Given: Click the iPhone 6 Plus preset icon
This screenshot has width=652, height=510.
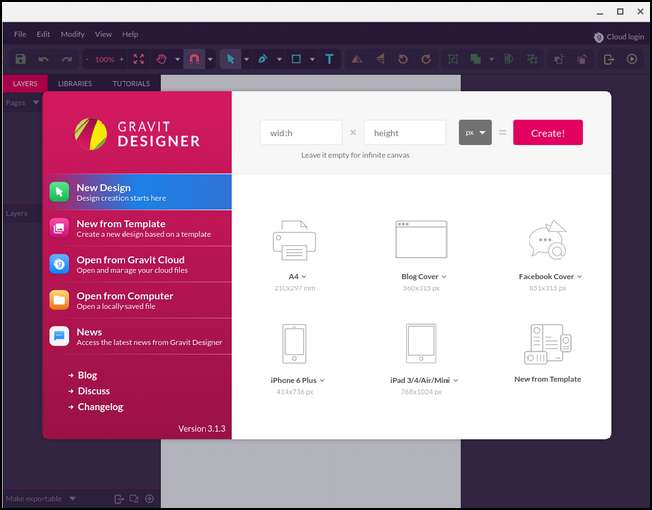Looking at the screenshot, I should pos(294,343).
